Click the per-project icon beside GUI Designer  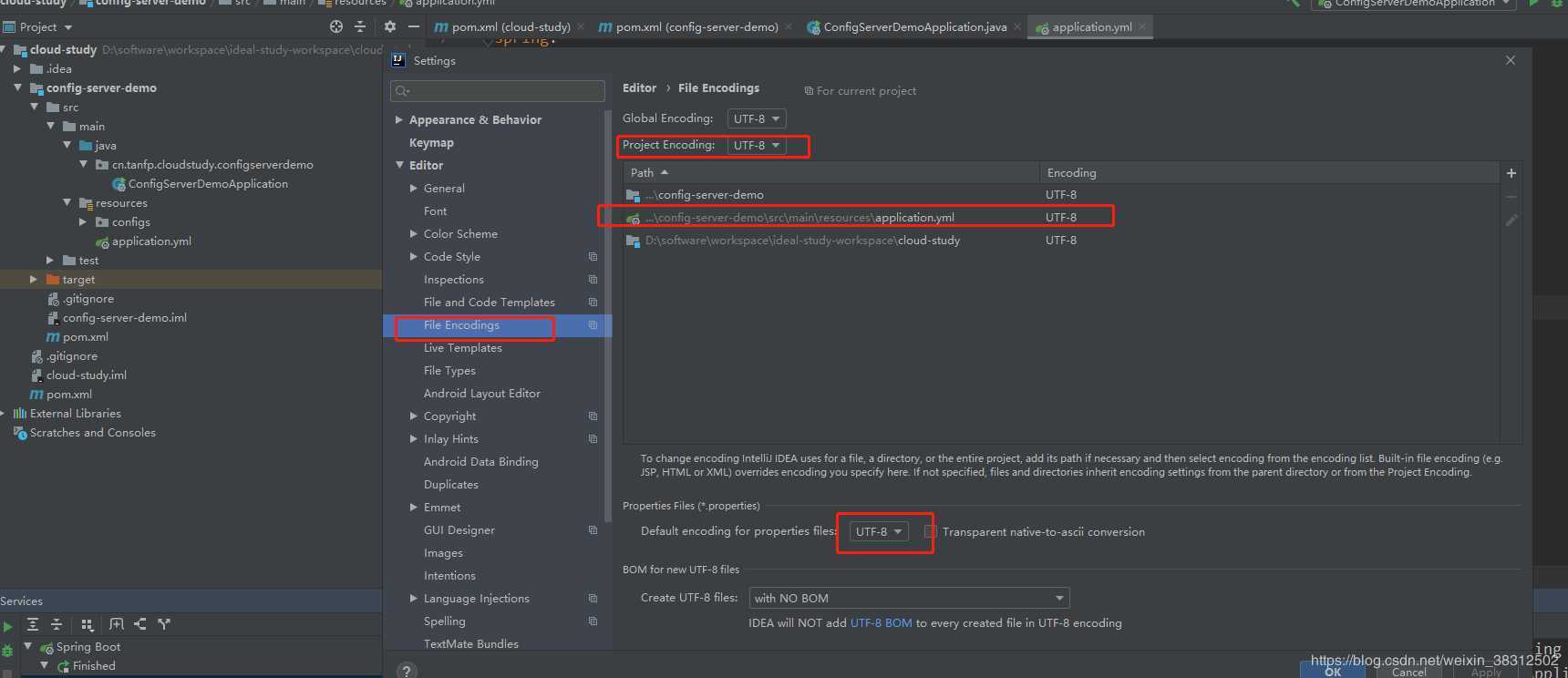tap(593, 530)
